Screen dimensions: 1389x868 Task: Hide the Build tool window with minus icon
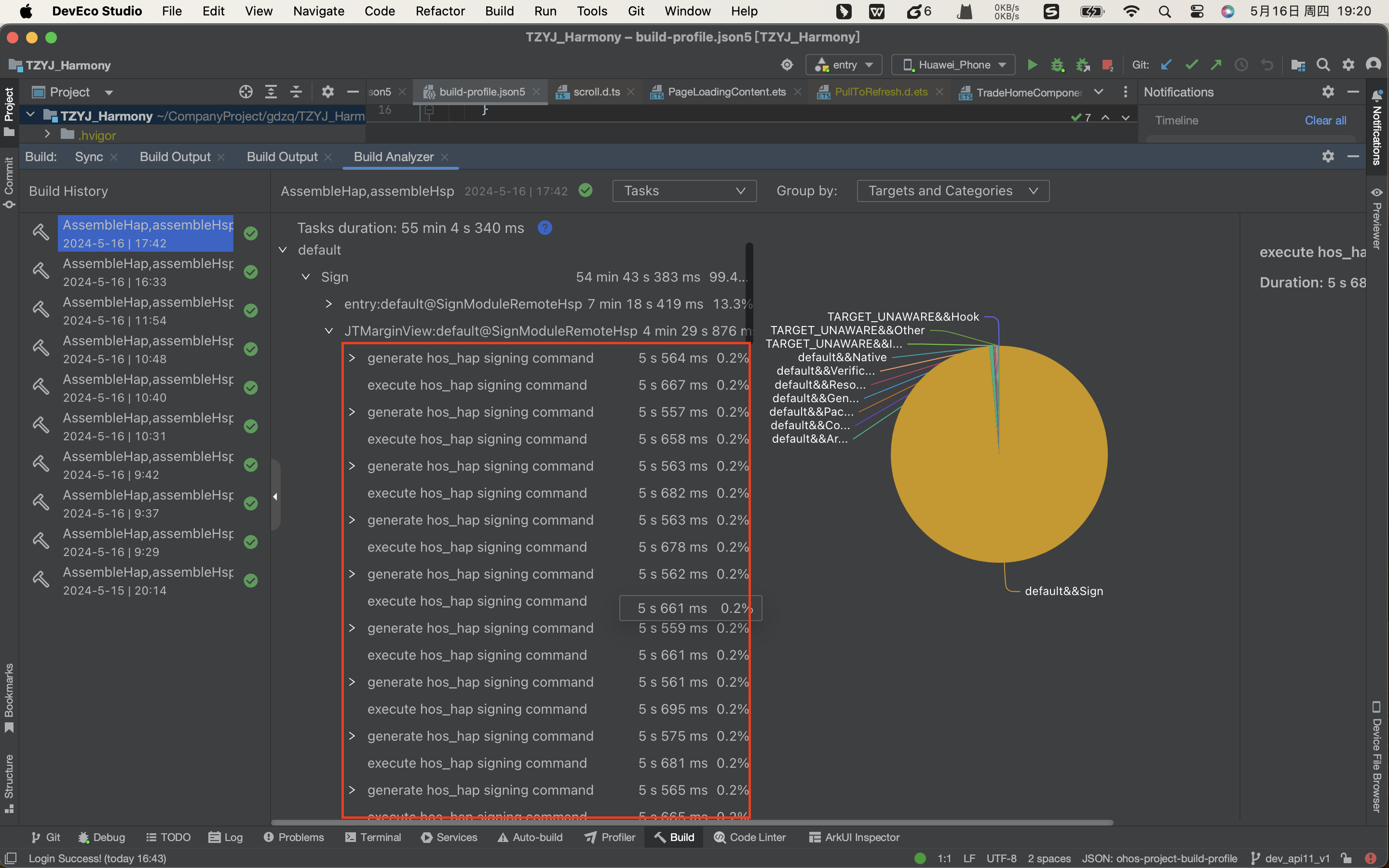1353,156
